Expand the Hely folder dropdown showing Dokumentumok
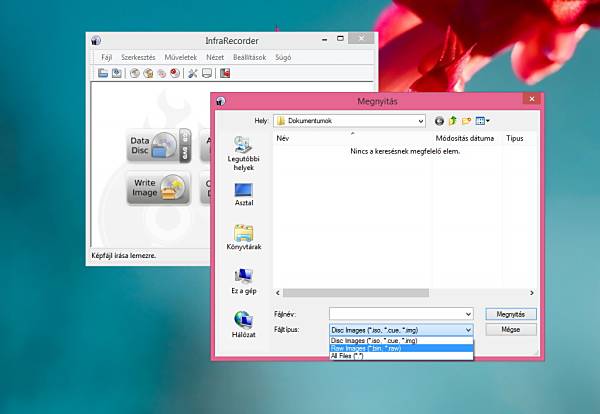 [421, 121]
